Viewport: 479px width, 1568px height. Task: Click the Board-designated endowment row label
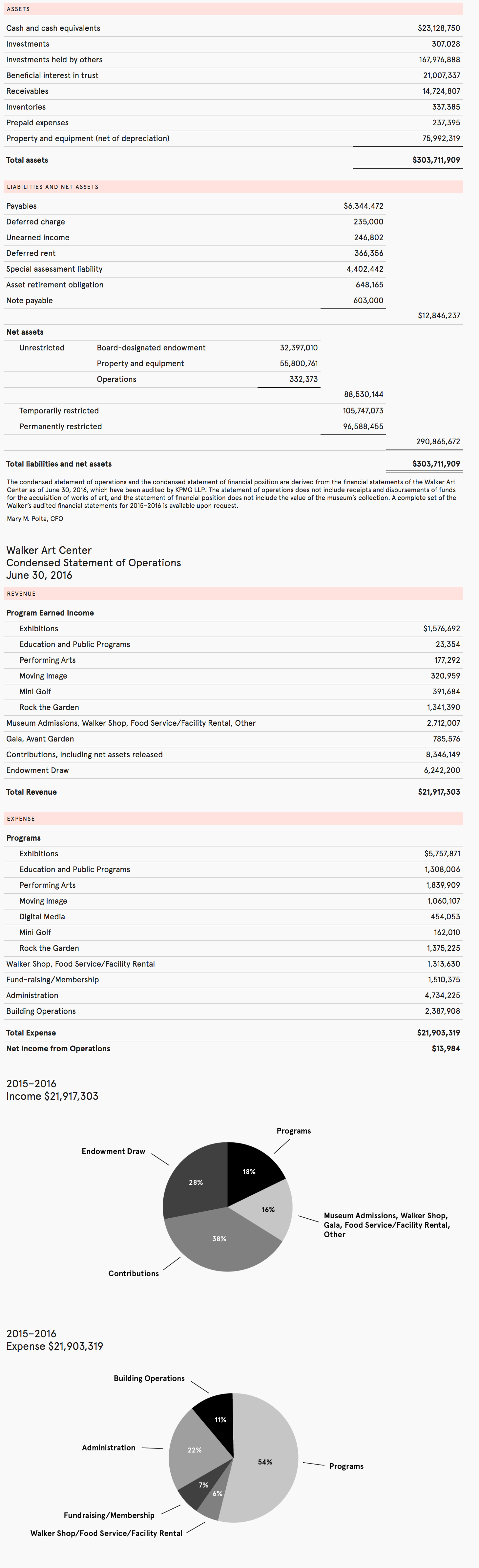pos(151,347)
